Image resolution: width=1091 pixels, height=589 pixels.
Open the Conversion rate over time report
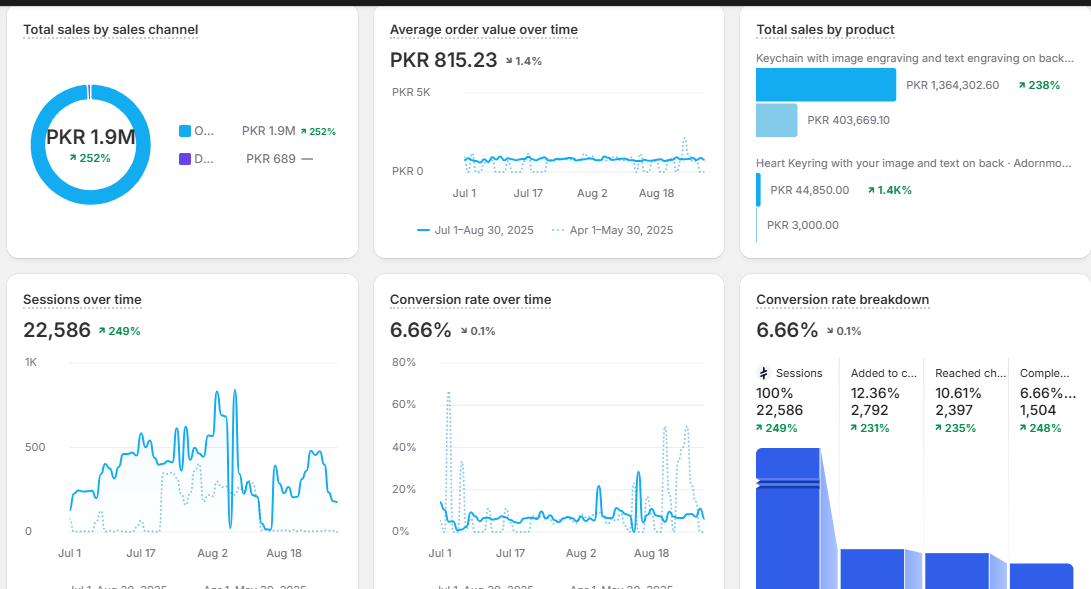point(470,300)
